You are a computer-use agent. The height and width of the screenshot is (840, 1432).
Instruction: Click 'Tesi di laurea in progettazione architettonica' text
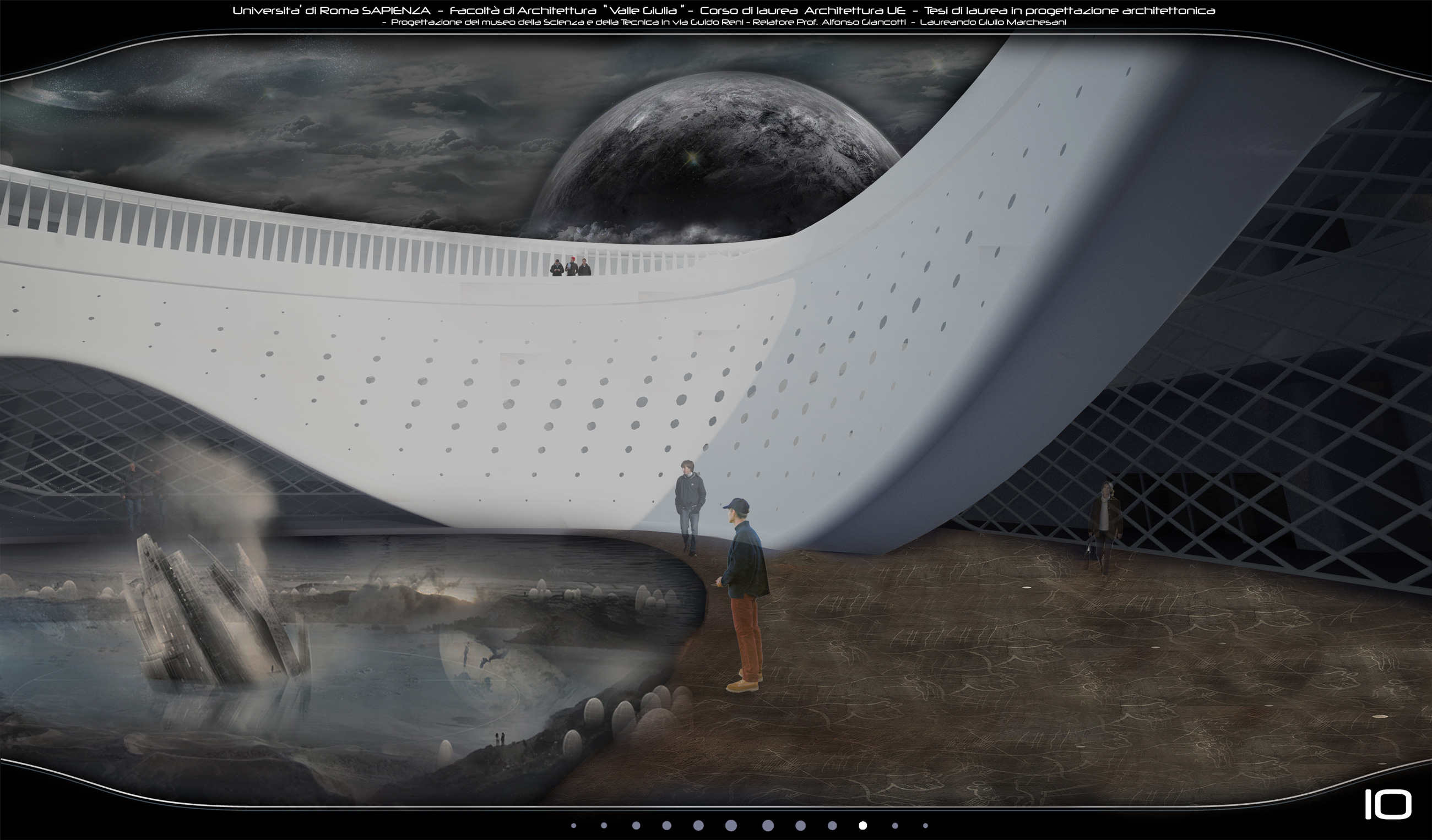click(x=1070, y=11)
